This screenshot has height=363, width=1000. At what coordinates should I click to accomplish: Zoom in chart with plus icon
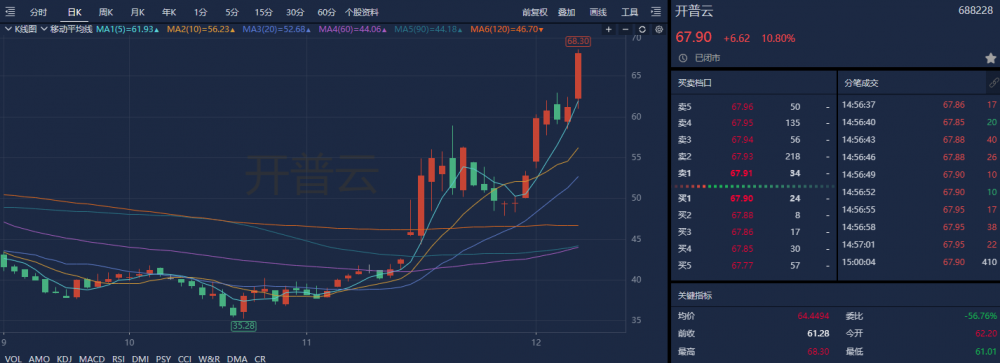coord(608,29)
